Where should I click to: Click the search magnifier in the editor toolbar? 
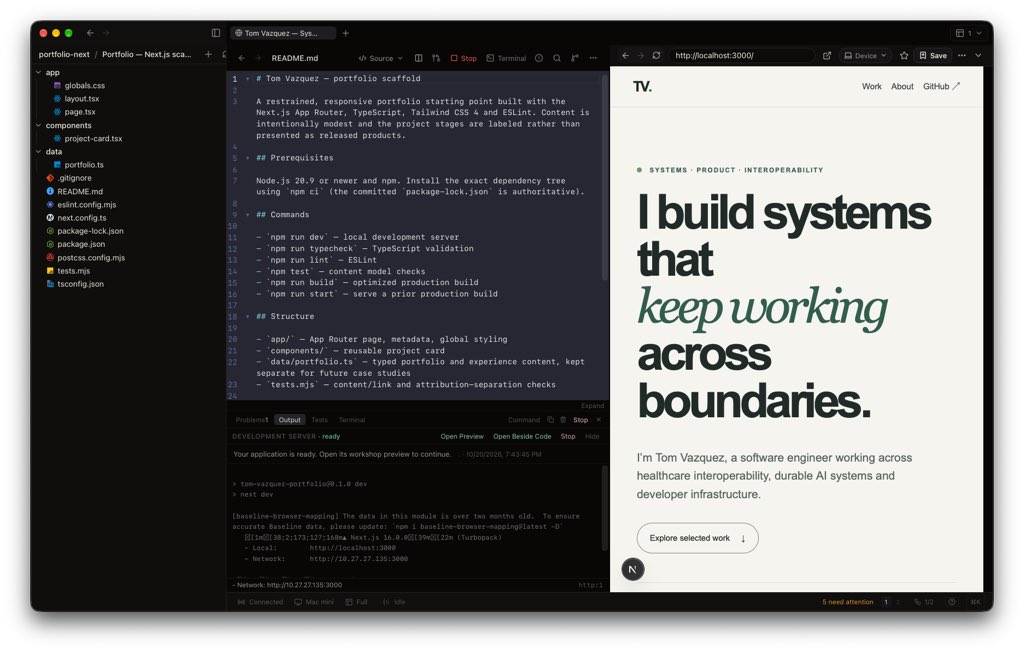pyautogui.click(x=556, y=58)
